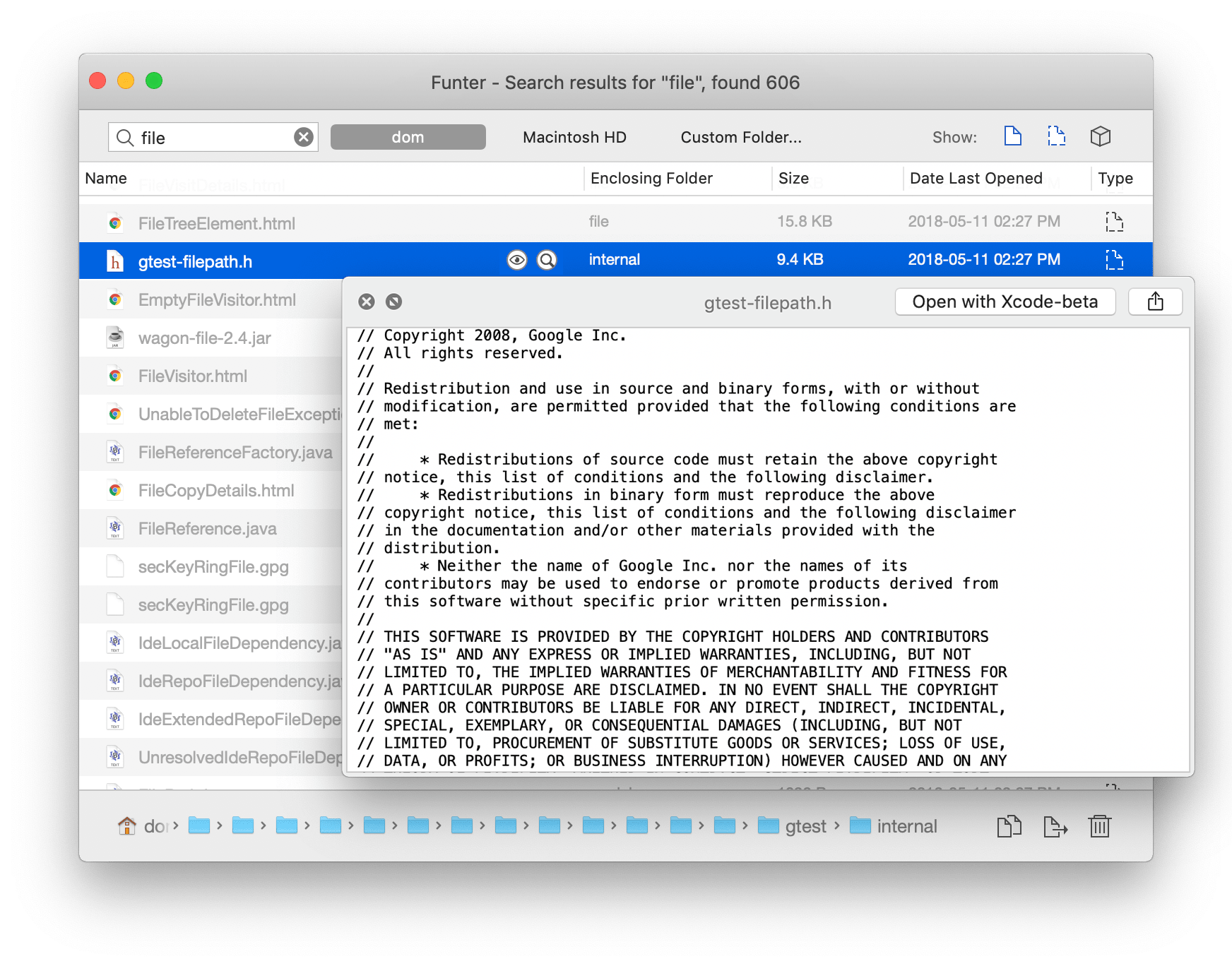Click the 9.4 KB size cell
This screenshot has height=966, width=1232.
tap(800, 260)
